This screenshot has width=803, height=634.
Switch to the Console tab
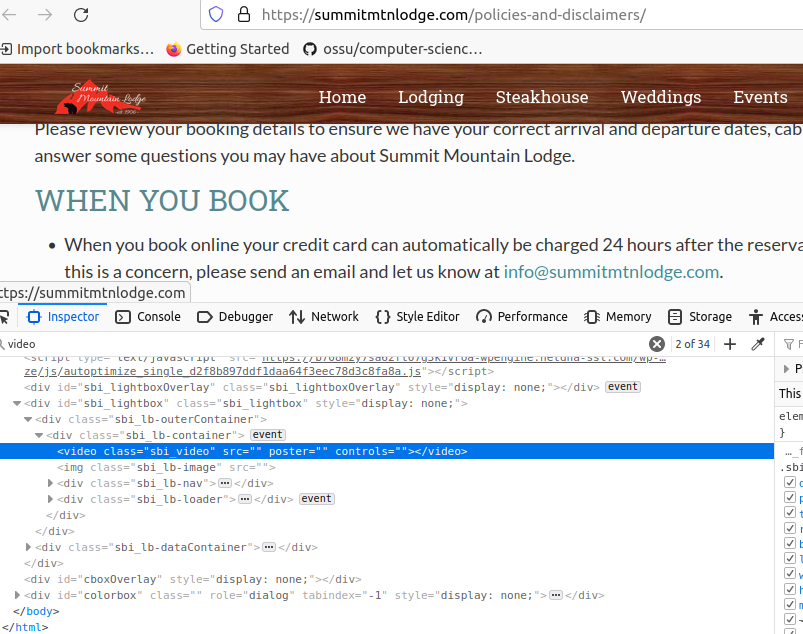click(x=148, y=317)
